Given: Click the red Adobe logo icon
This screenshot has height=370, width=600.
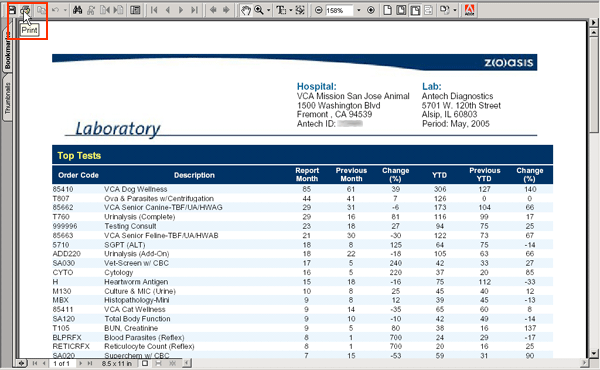Looking at the screenshot, I should coord(470,10).
